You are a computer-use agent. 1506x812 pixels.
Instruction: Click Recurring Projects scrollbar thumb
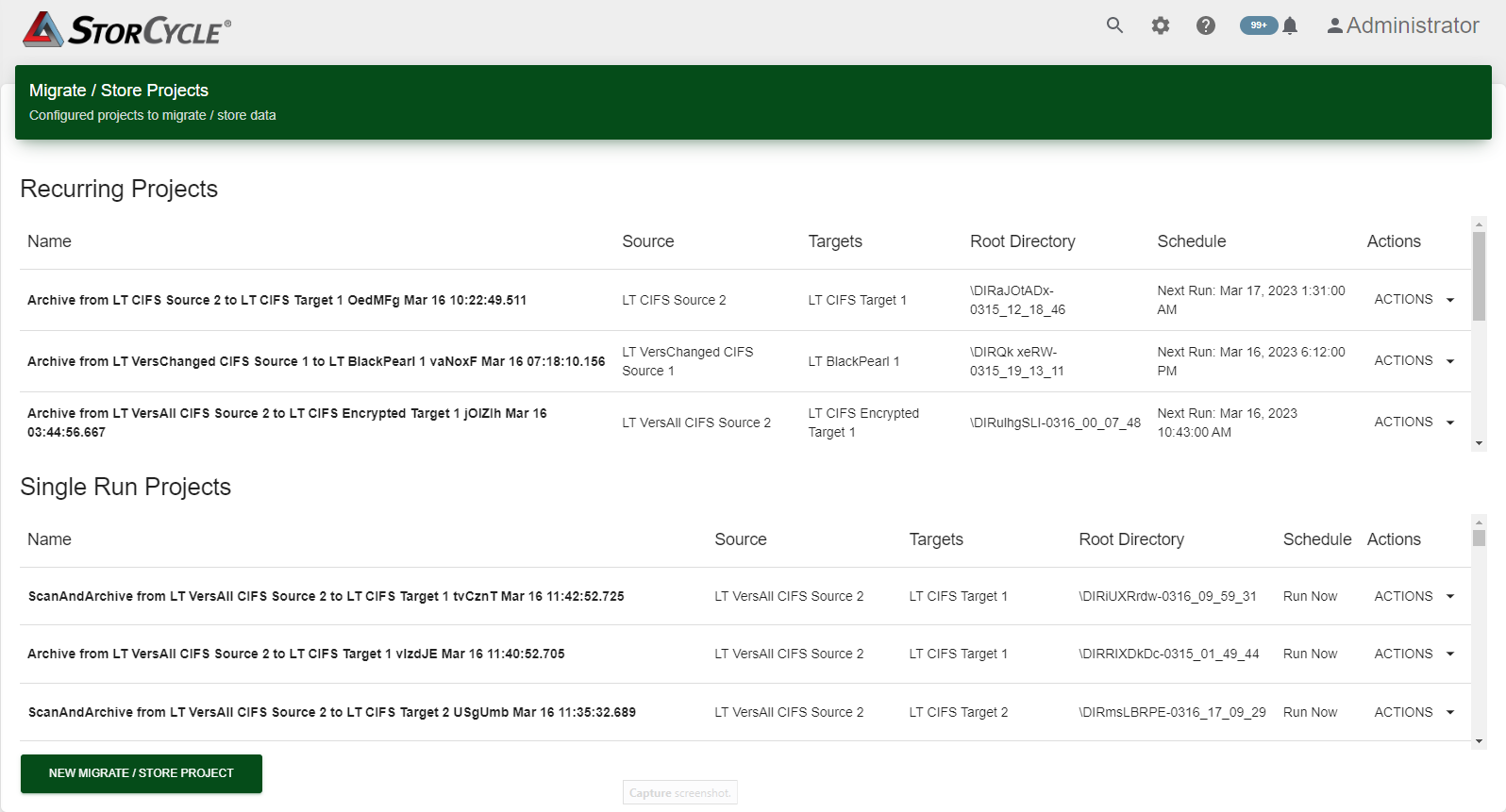pos(1479,276)
